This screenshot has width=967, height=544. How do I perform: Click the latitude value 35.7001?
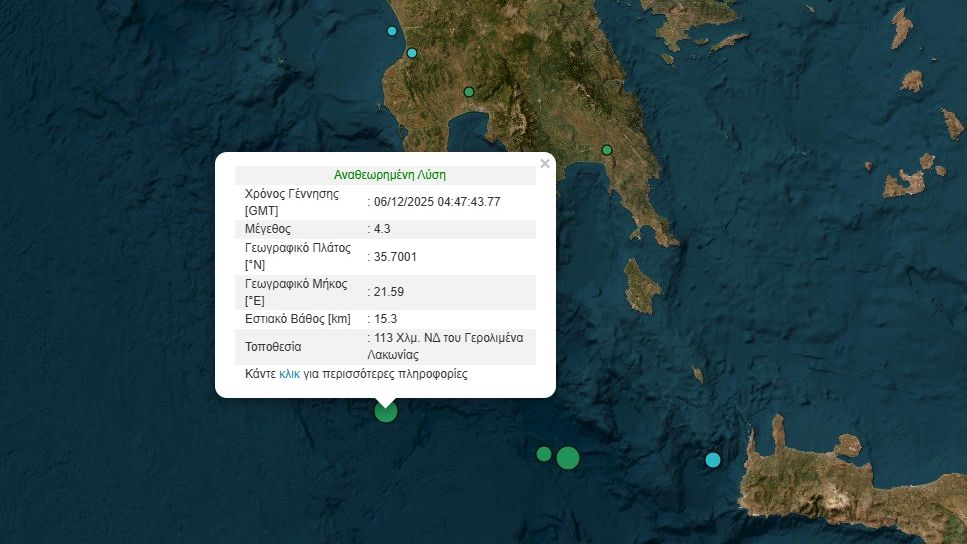coord(394,257)
